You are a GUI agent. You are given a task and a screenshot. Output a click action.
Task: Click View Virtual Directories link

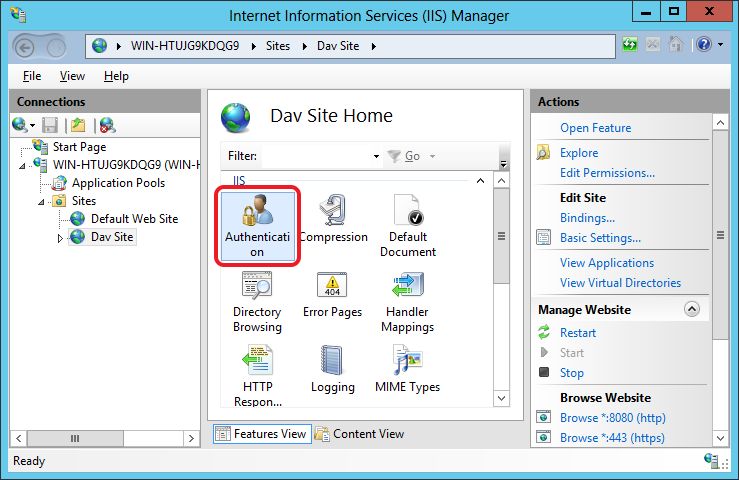(x=620, y=282)
